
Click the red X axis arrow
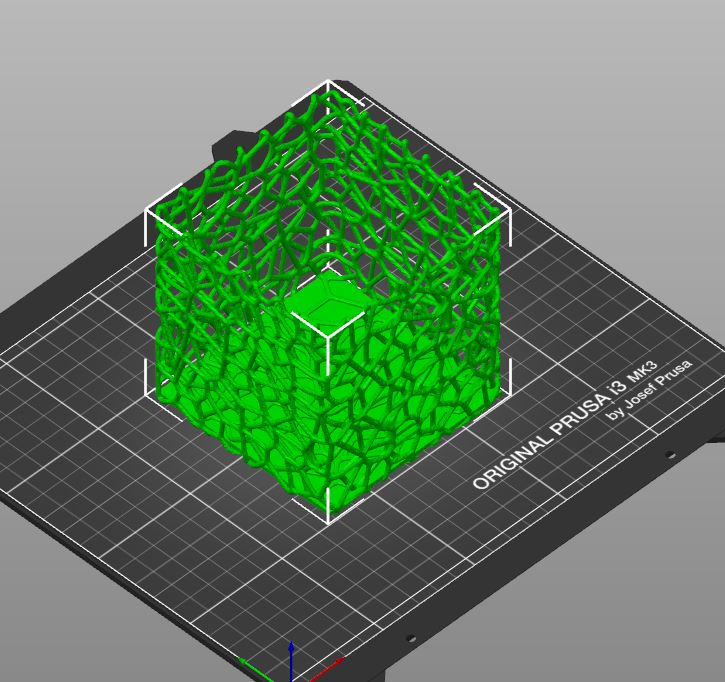click(x=327, y=668)
